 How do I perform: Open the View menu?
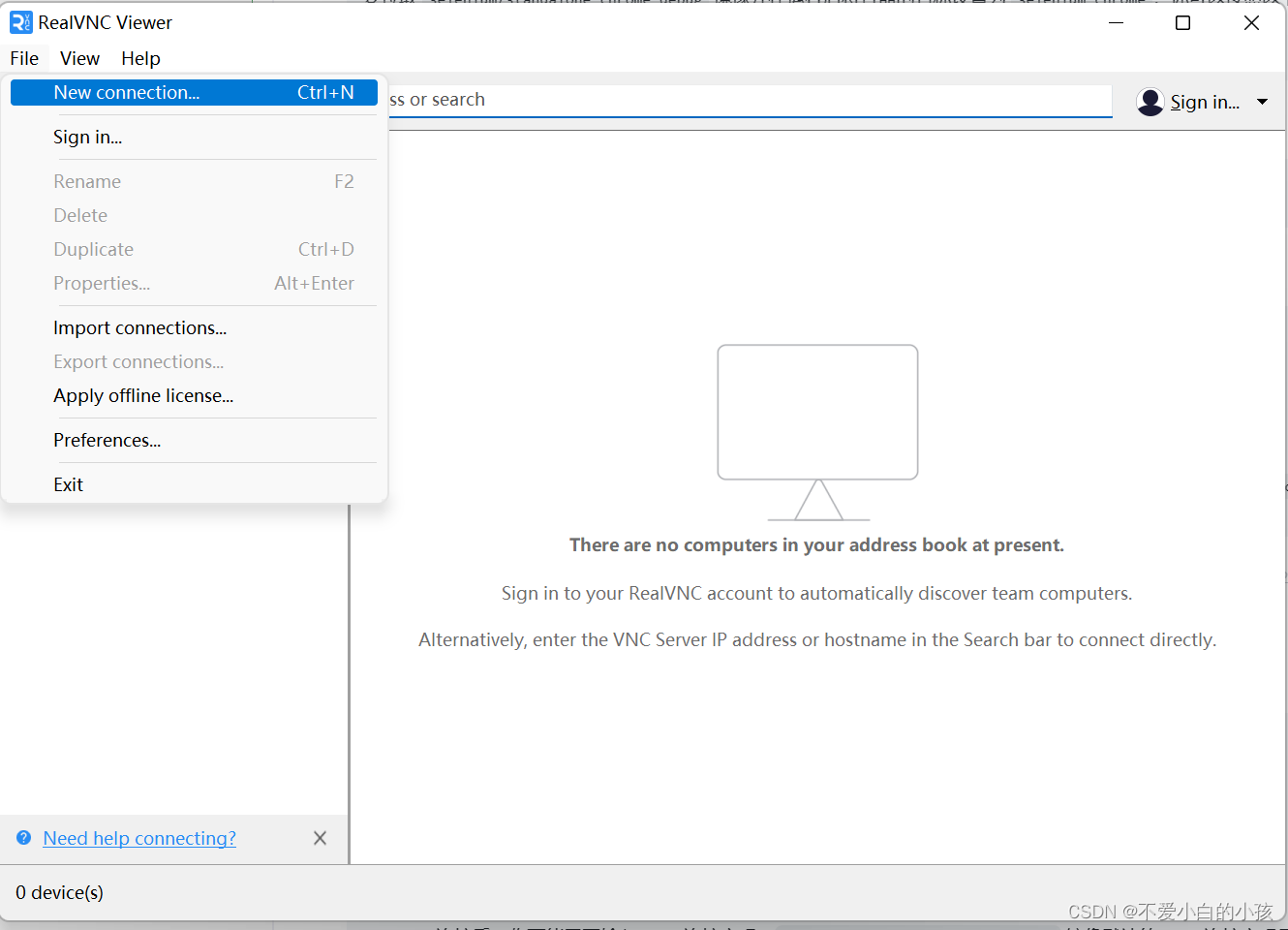click(79, 58)
